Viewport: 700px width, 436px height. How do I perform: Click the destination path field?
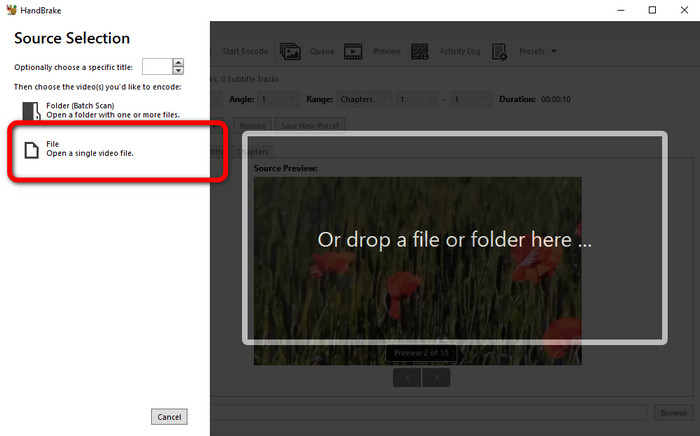click(429, 413)
